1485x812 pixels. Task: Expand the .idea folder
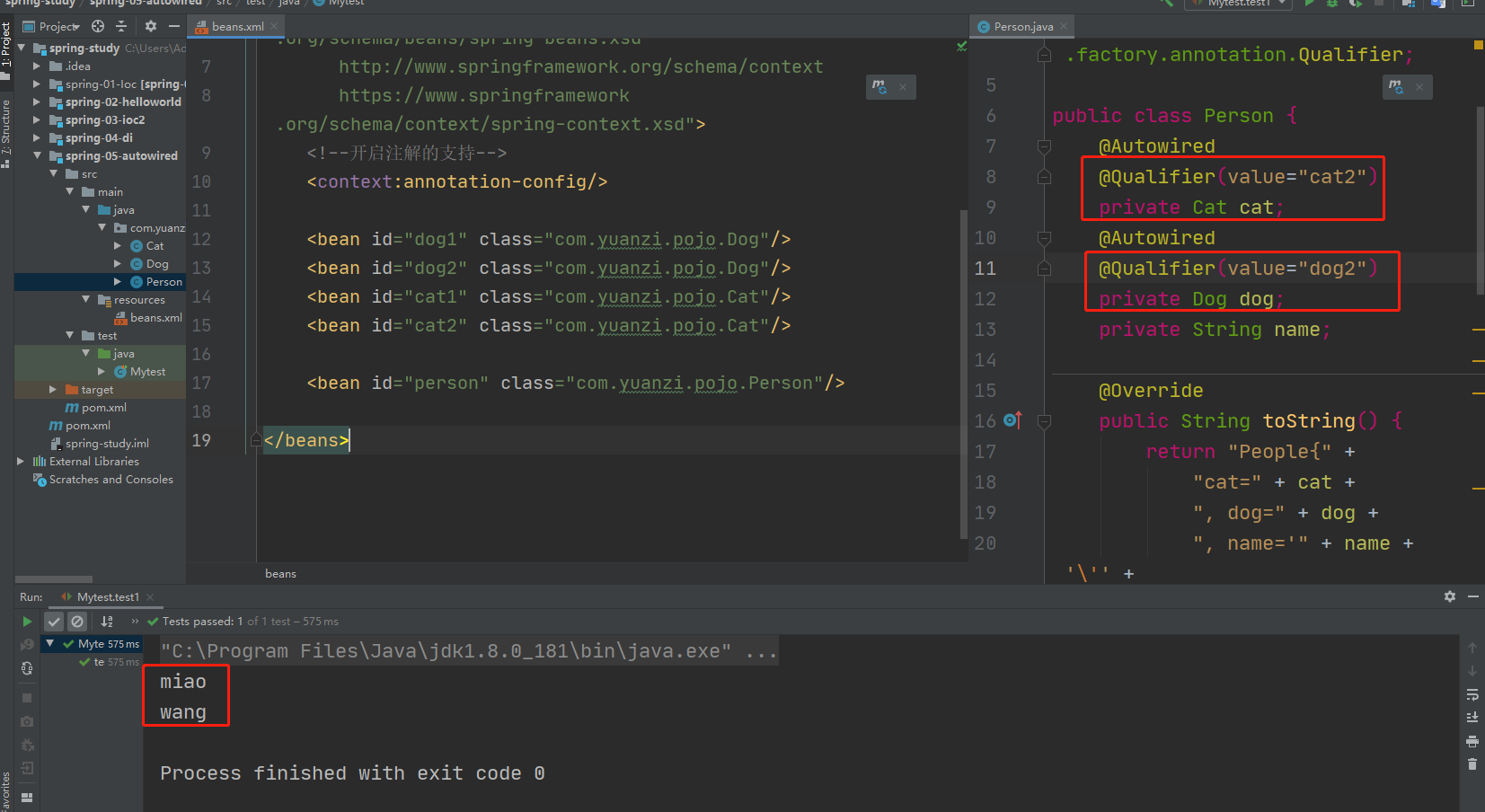pos(37,66)
